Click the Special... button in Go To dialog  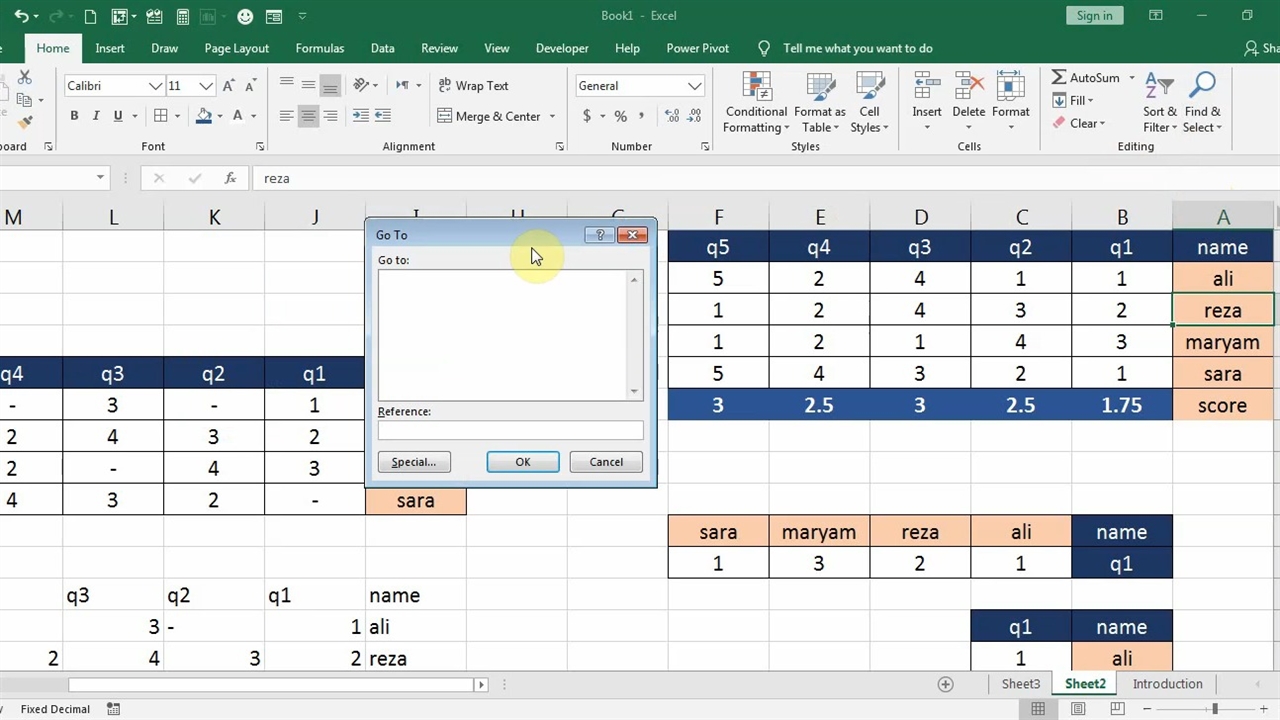pyautogui.click(x=414, y=462)
